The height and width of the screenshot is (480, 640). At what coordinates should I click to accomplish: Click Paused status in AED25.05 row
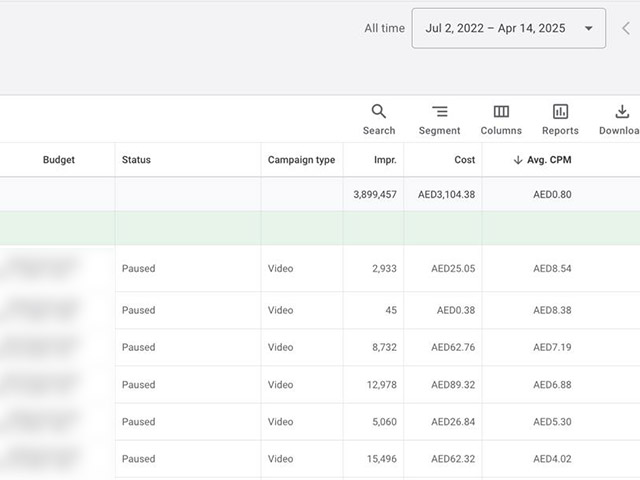[138, 268]
